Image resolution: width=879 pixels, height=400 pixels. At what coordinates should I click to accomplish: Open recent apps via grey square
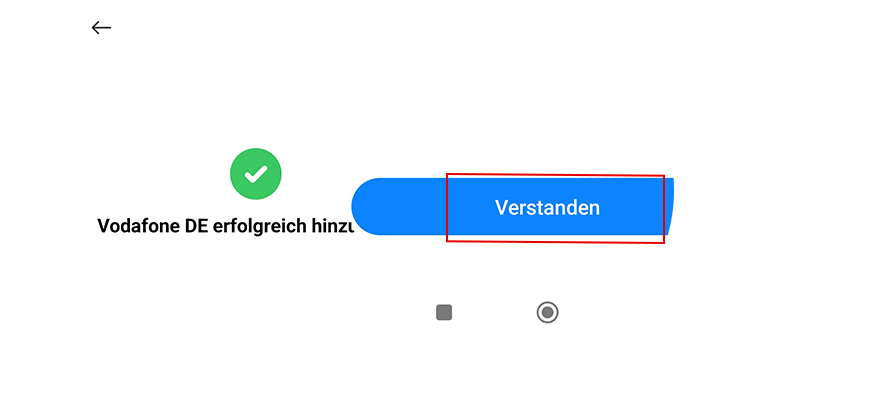pos(444,313)
